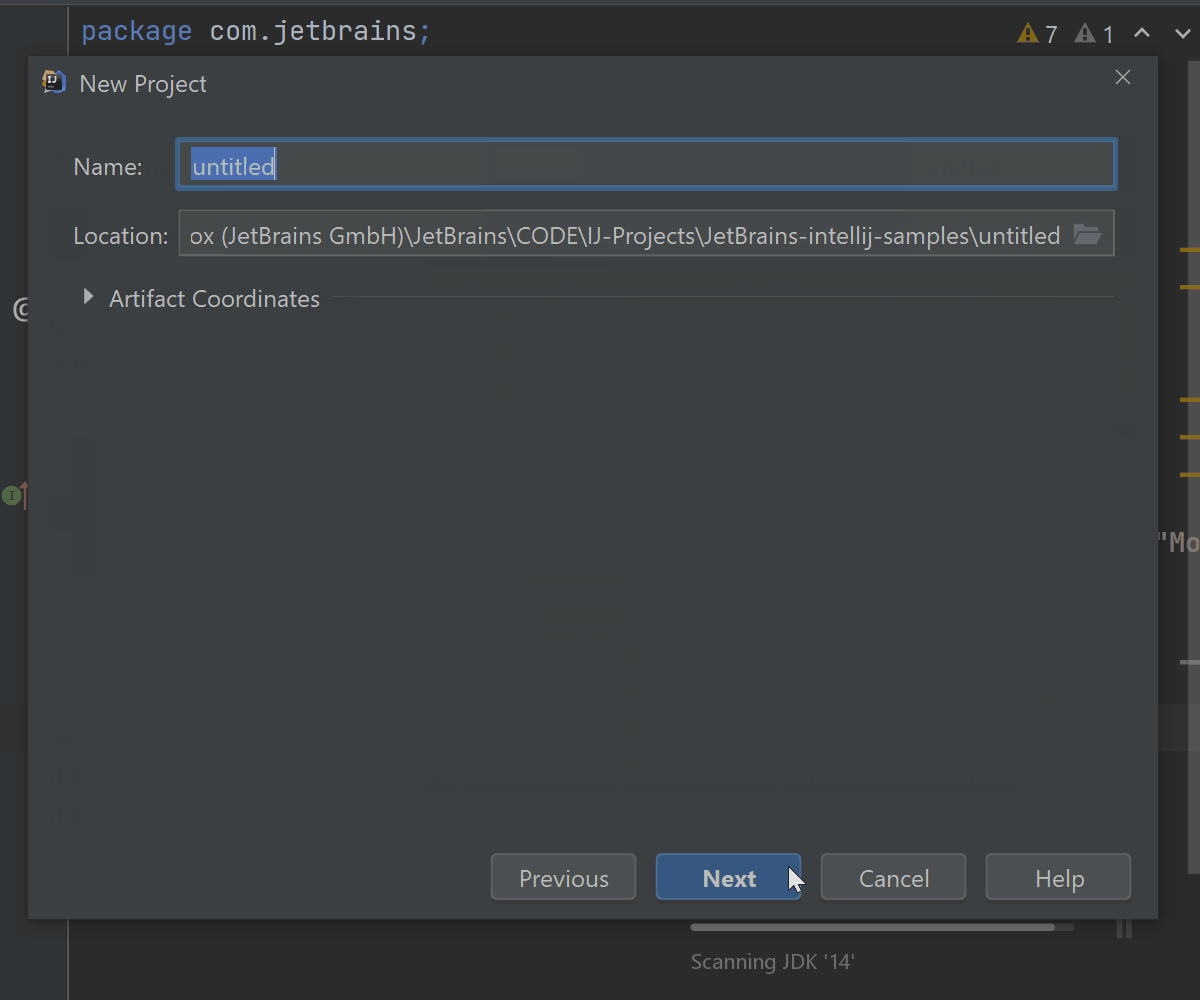
Task: Click the Scanning JDK progress bar
Action: (881, 927)
